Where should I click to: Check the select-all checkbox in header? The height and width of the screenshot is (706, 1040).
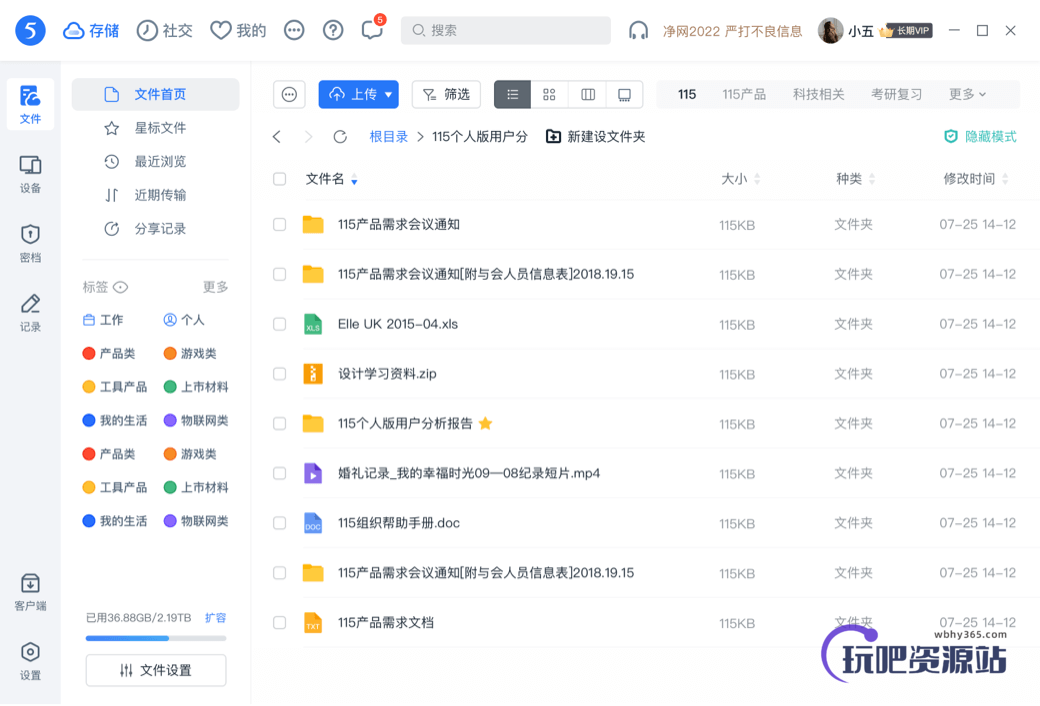point(280,179)
